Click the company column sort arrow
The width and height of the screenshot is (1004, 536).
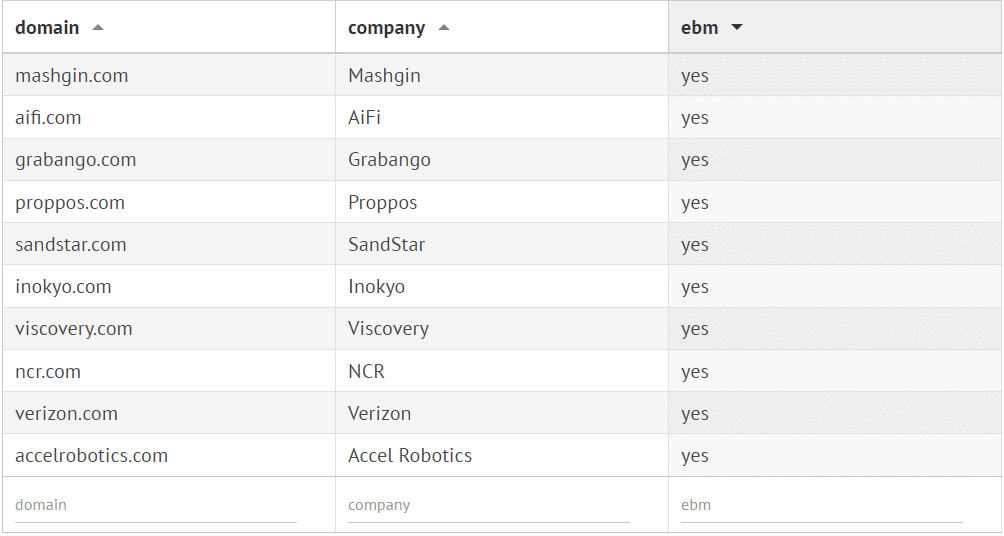tap(444, 28)
